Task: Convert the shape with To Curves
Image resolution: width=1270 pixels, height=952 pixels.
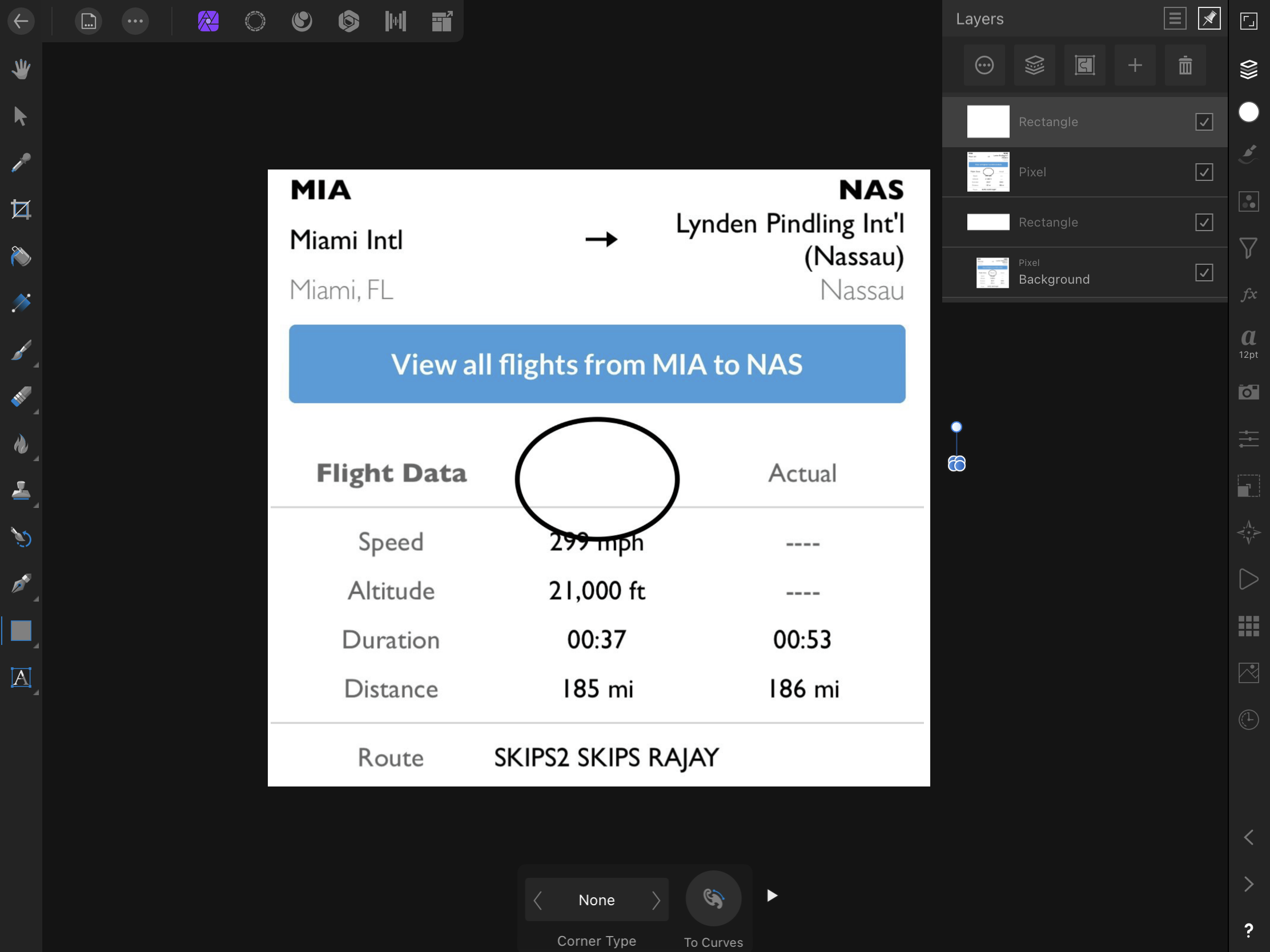Action: pyautogui.click(x=714, y=898)
